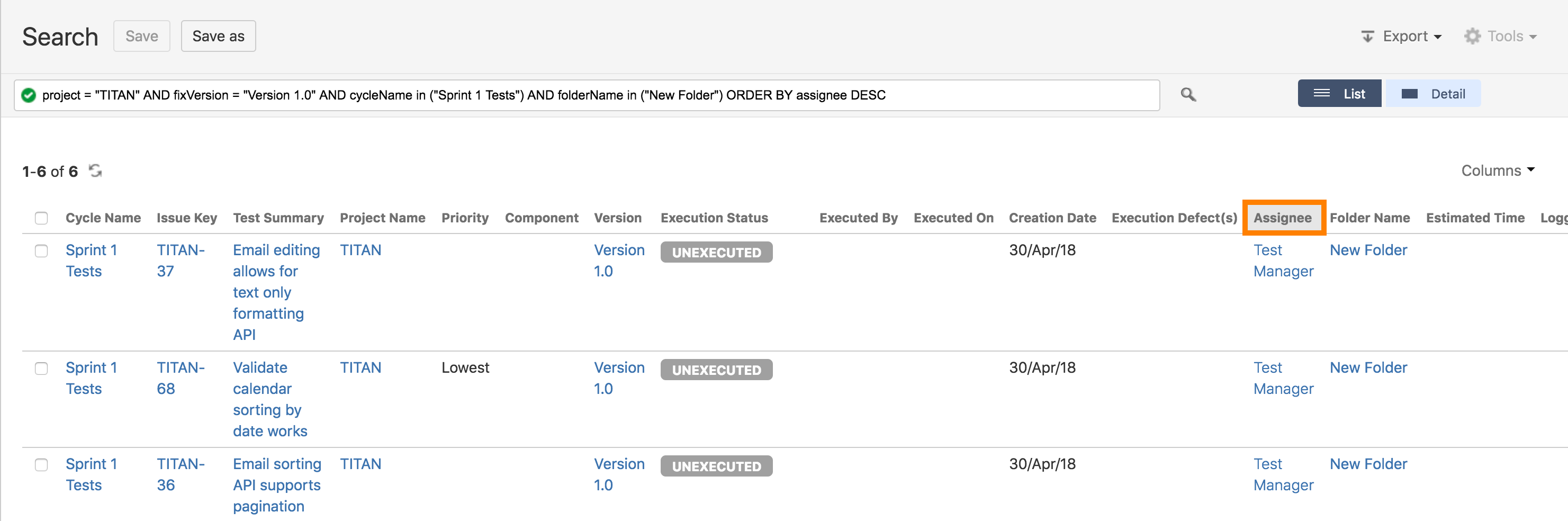Click the UNEXECUTED badge for TITAN-37
This screenshot has height=521, width=1568.
716,252
